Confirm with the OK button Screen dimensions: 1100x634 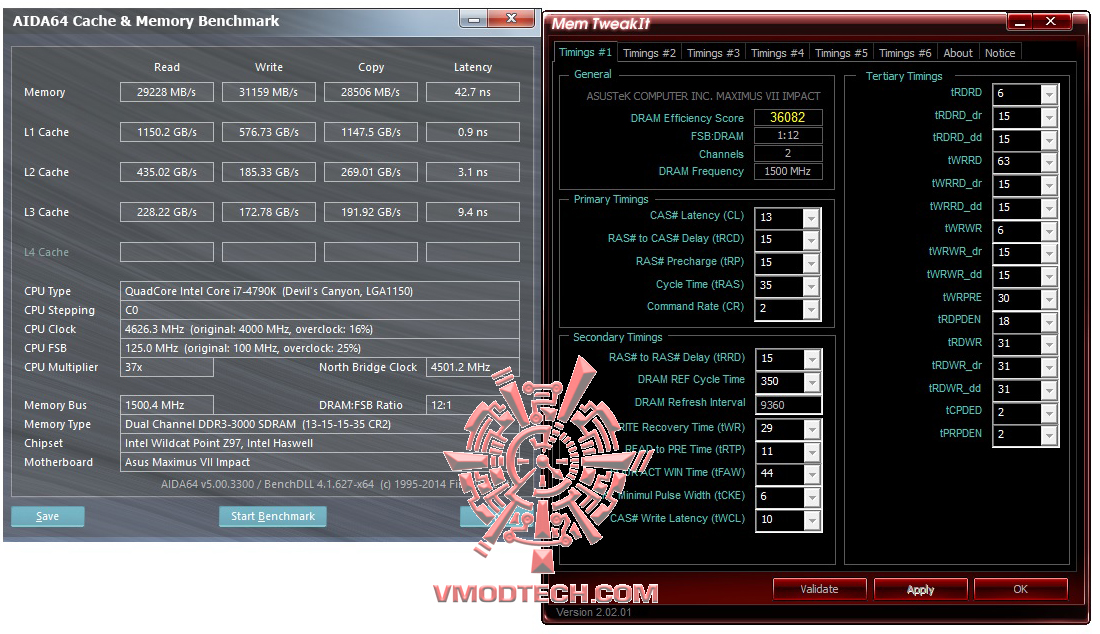pyautogui.click(x=1021, y=589)
